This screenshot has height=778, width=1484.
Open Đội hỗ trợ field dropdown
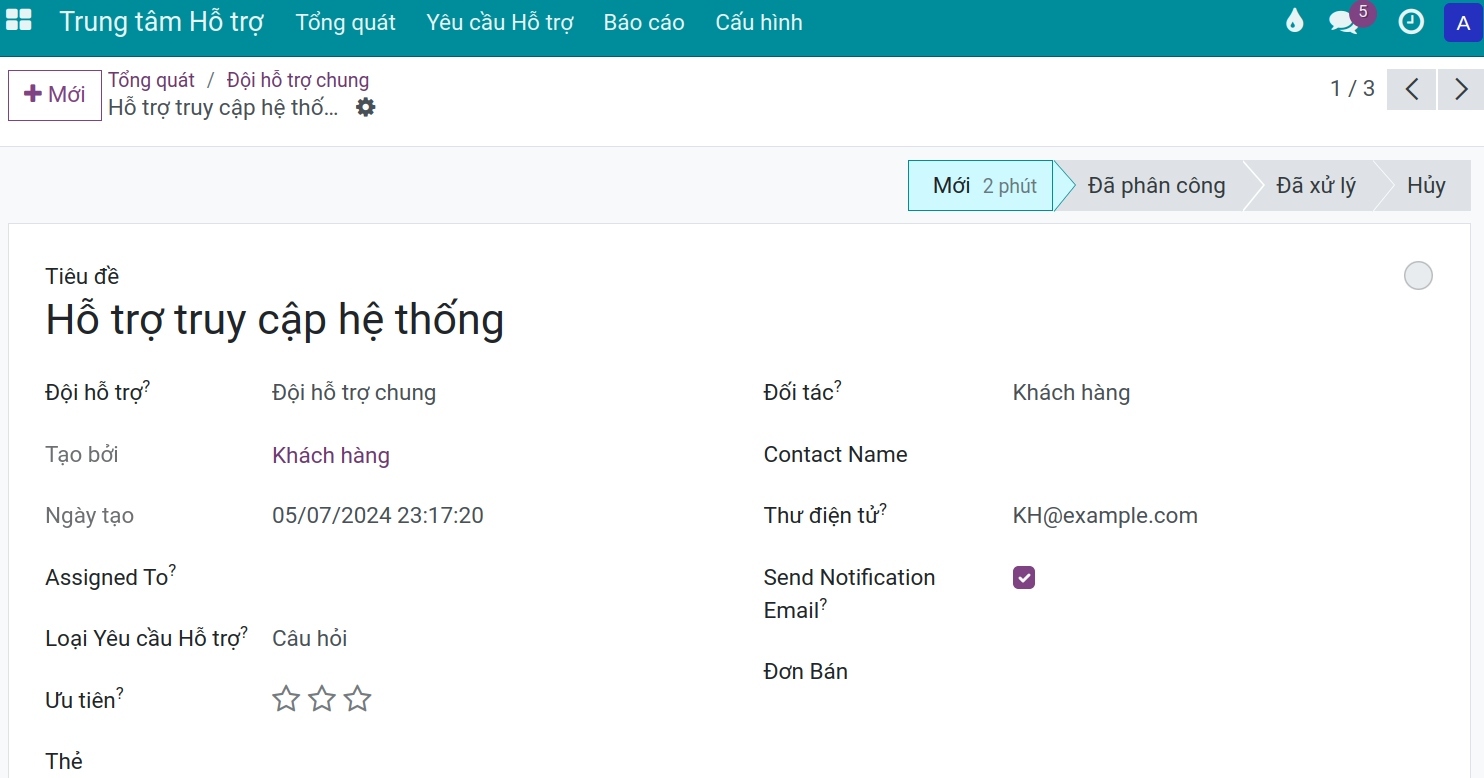click(490, 393)
